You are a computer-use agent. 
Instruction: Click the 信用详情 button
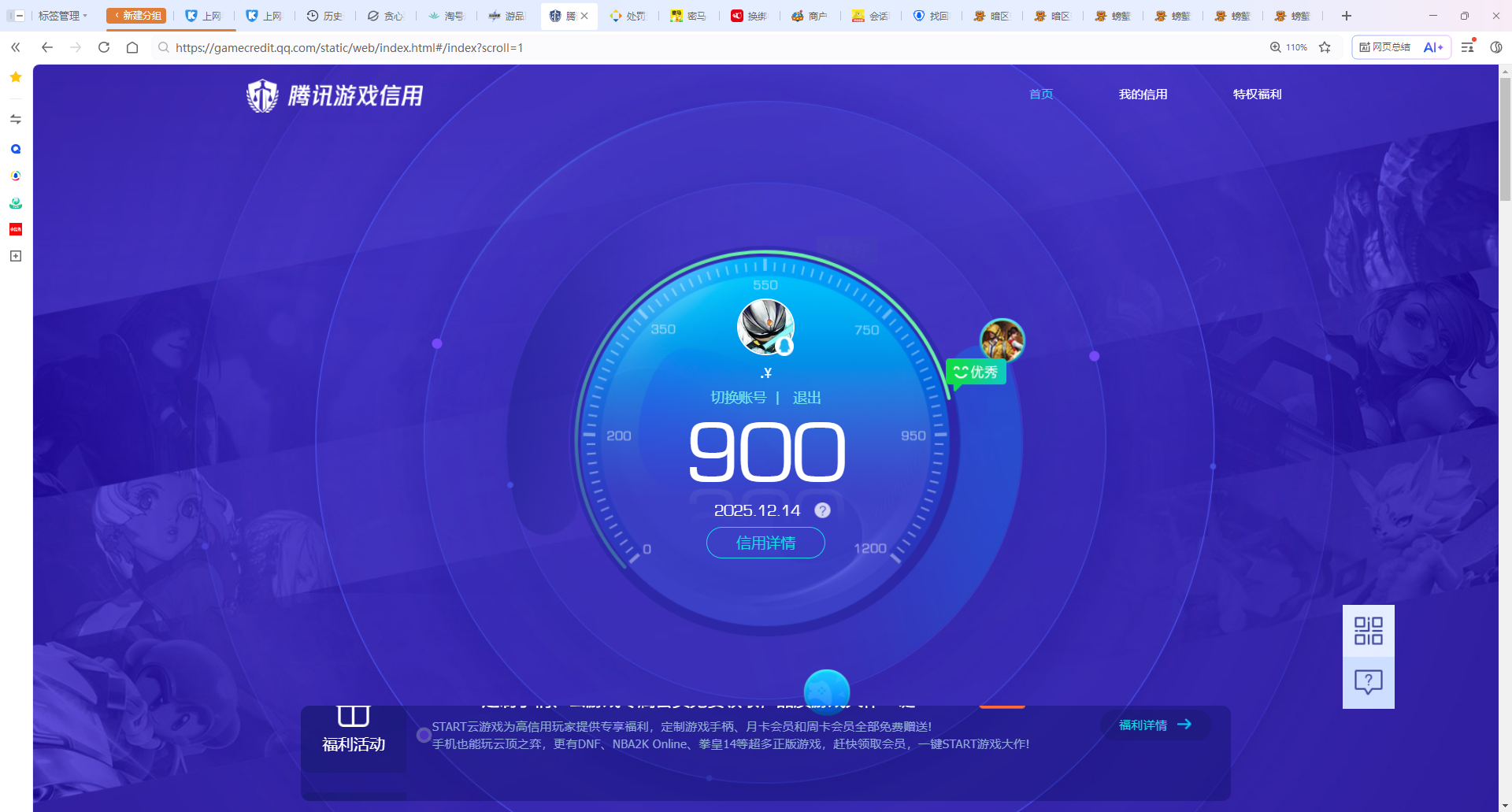765,543
